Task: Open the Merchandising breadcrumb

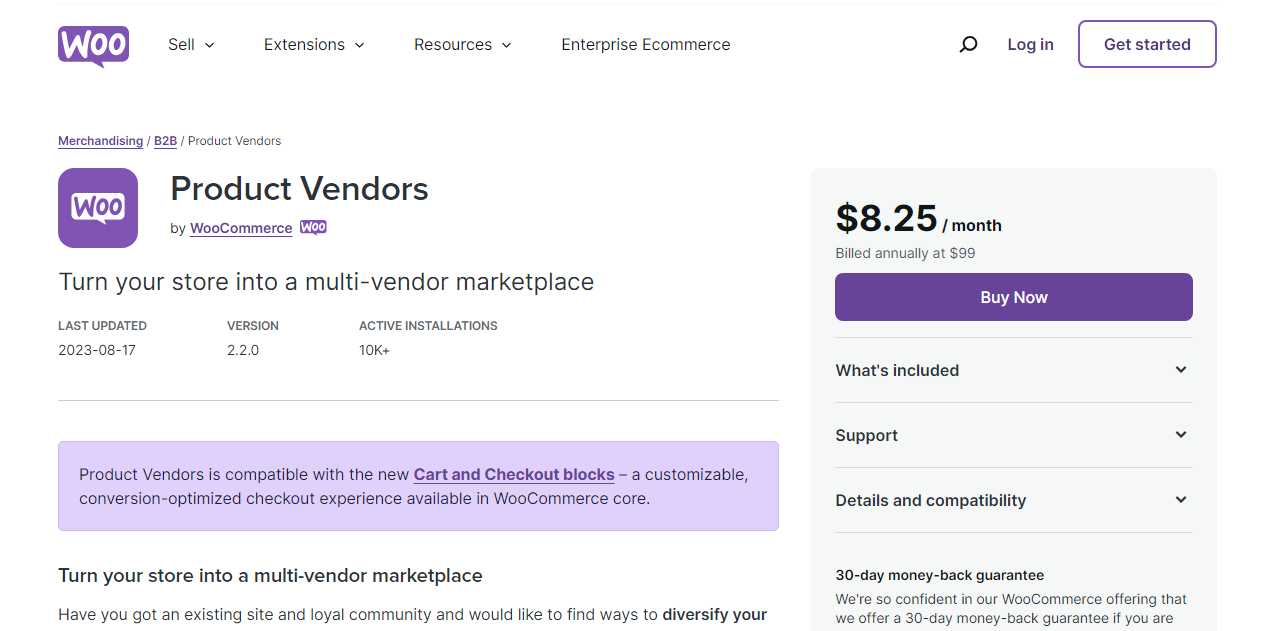Action: (x=100, y=140)
